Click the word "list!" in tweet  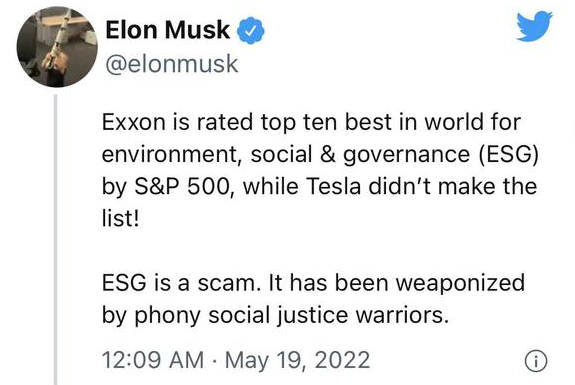pos(120,219)
